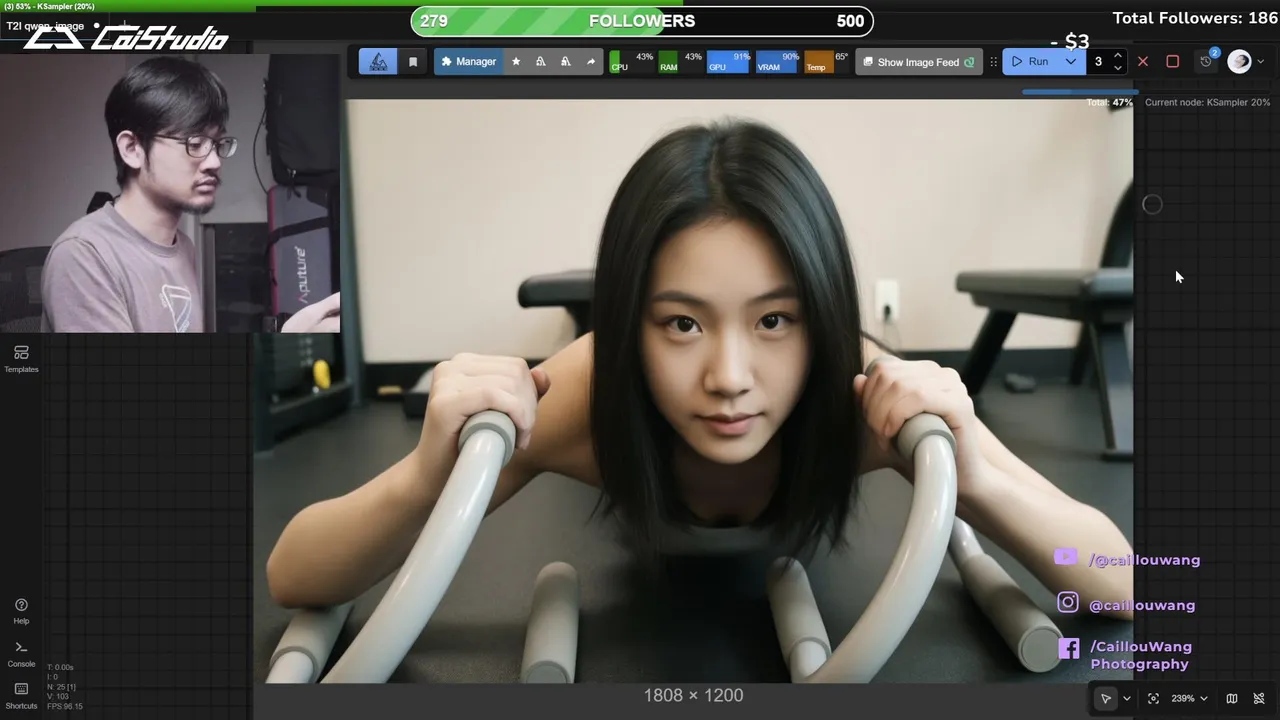Image resolution: width=1280 pixels, height=720 pixels.
Task: Expand the profile dropdown chevron
Action: 1261,62
